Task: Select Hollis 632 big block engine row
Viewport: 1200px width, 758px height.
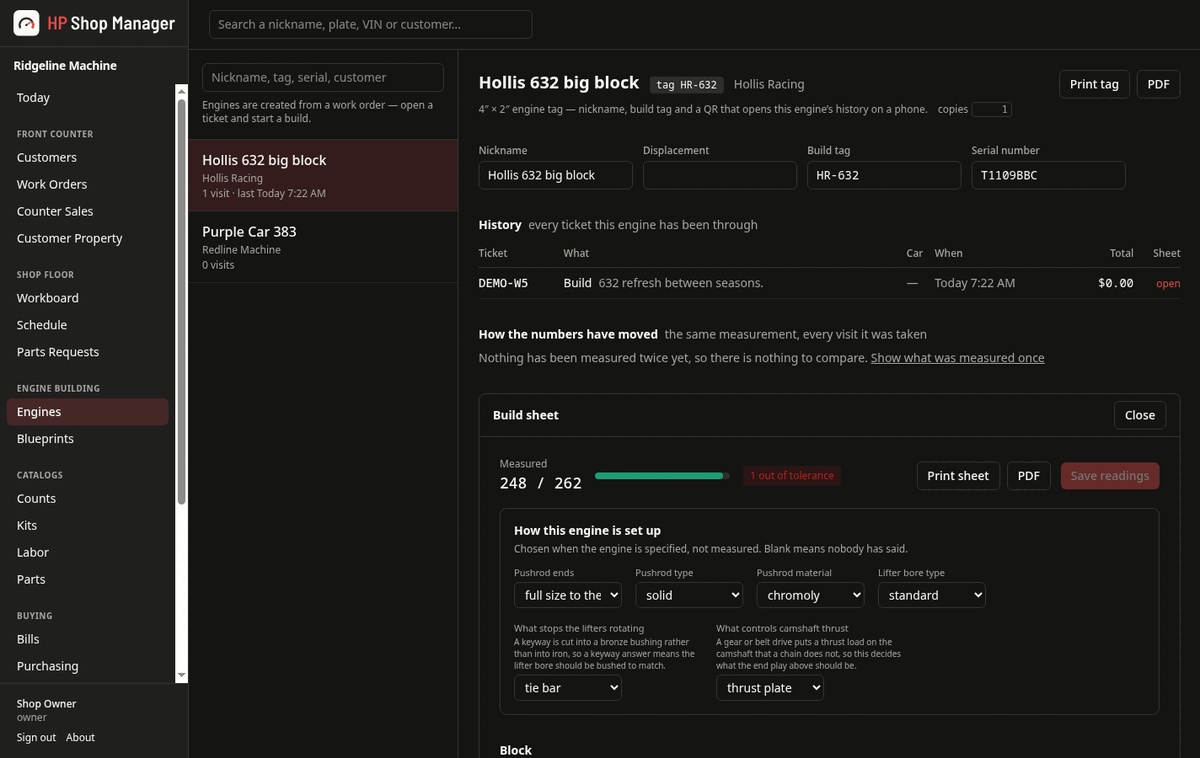Action: (323, 175)
